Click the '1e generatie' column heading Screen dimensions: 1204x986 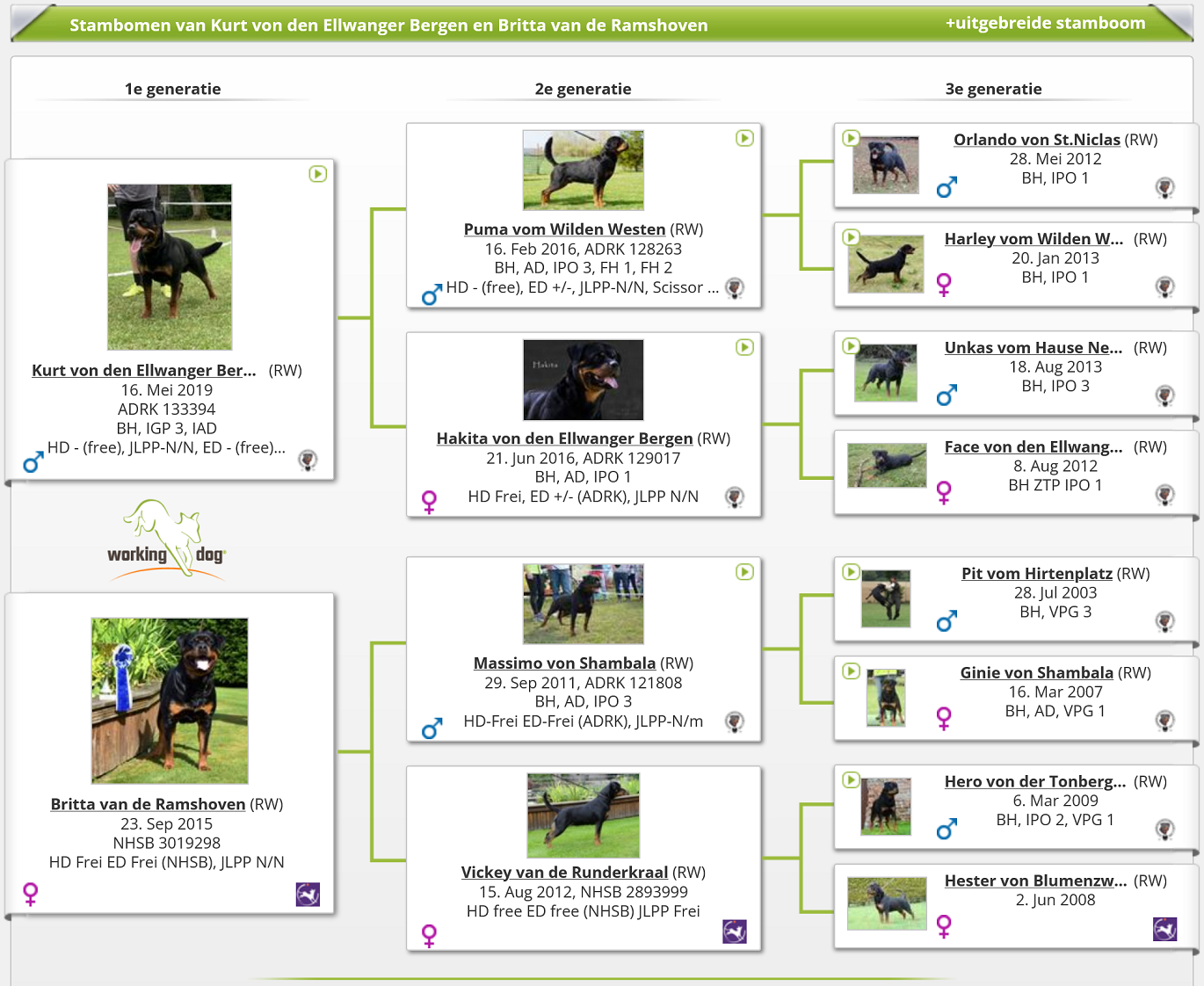point(172,89)
